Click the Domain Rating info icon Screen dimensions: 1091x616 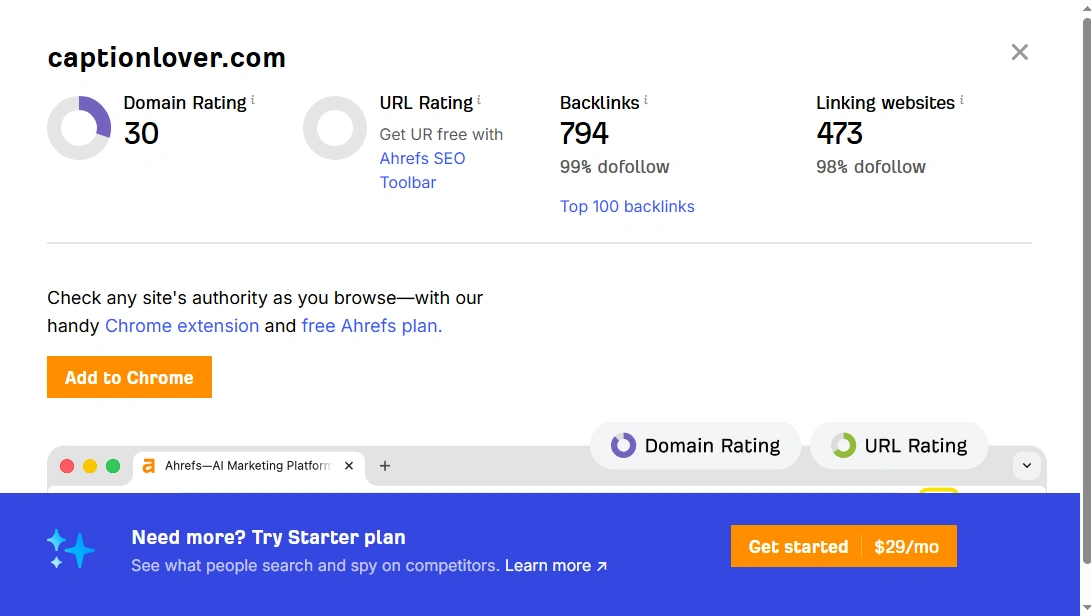[x=254, y=97]
